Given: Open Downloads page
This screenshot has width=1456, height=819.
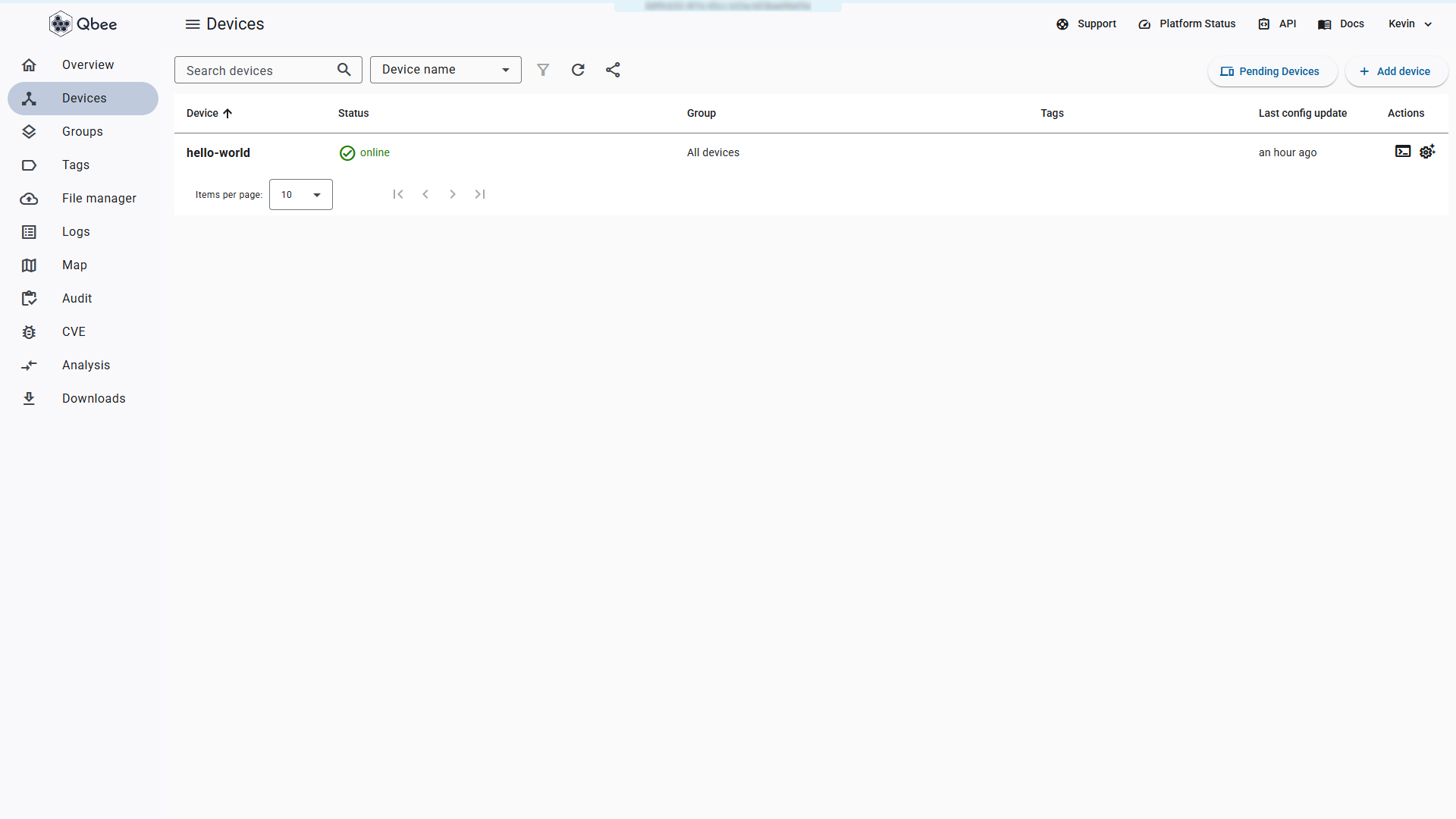Looking at the screenshot, I should coord(83,399).
